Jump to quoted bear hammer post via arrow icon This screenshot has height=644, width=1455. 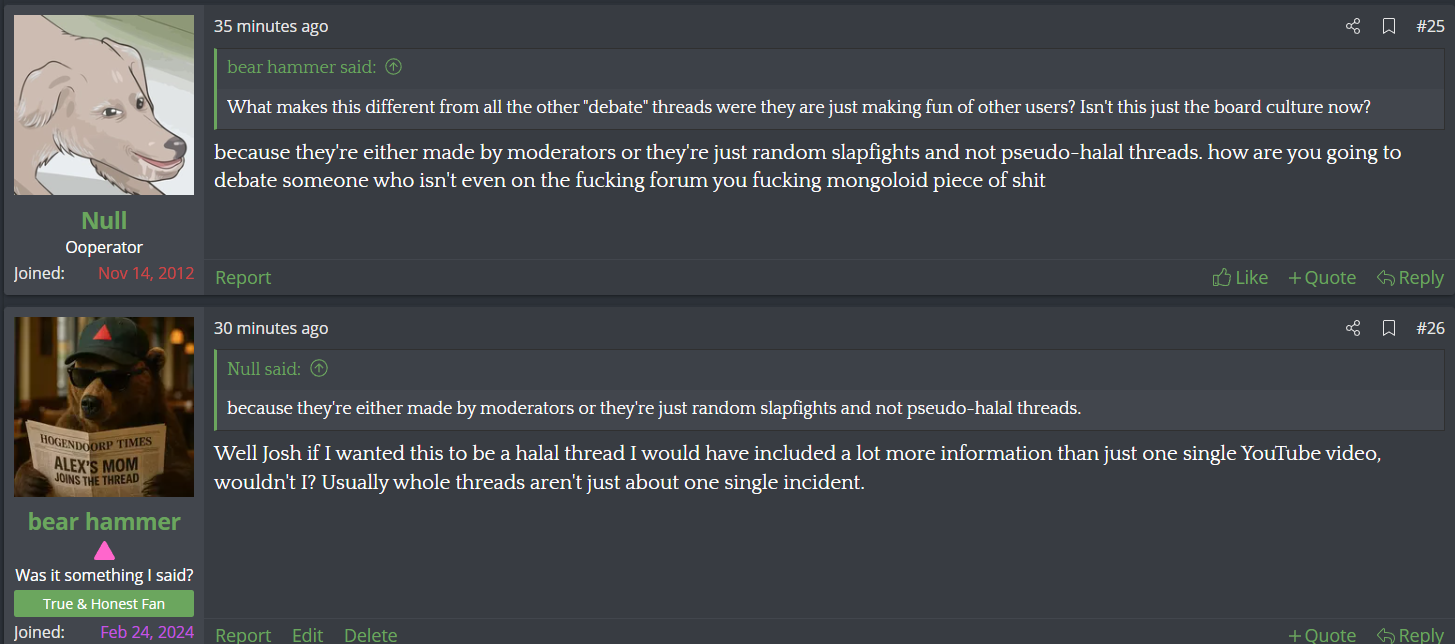(x=394, y=67)
